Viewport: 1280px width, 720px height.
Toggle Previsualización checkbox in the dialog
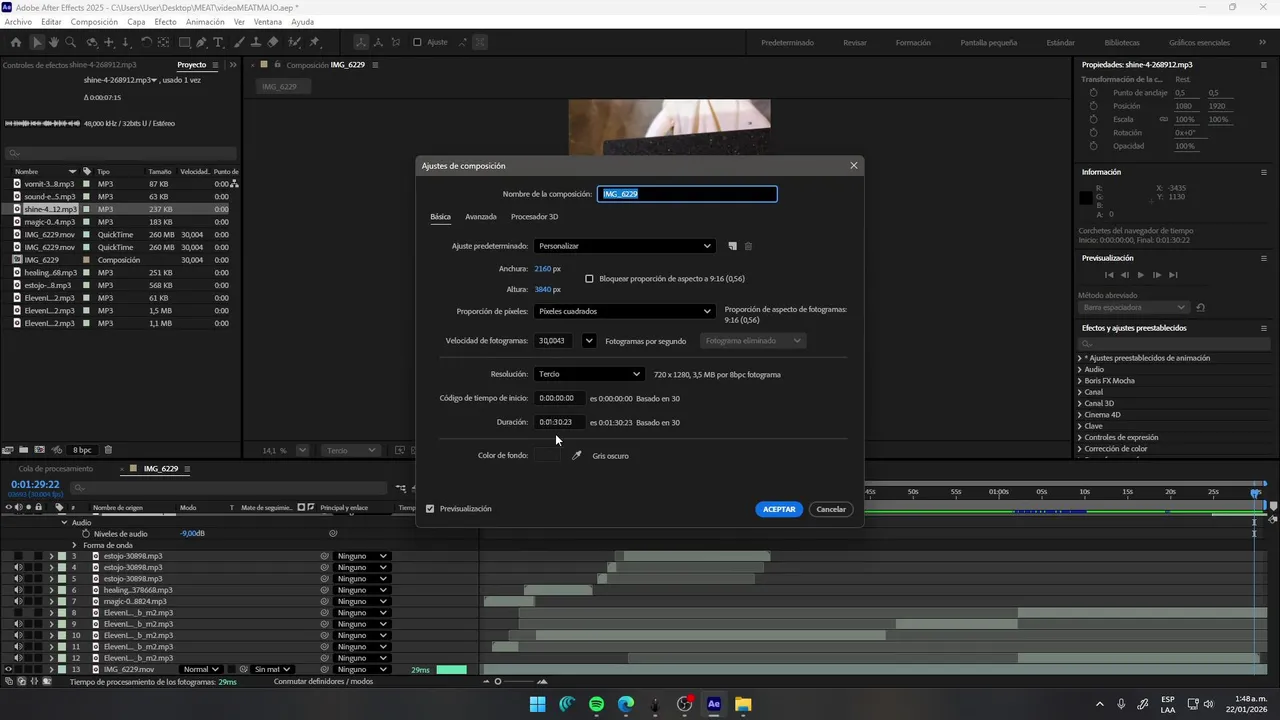430,509
